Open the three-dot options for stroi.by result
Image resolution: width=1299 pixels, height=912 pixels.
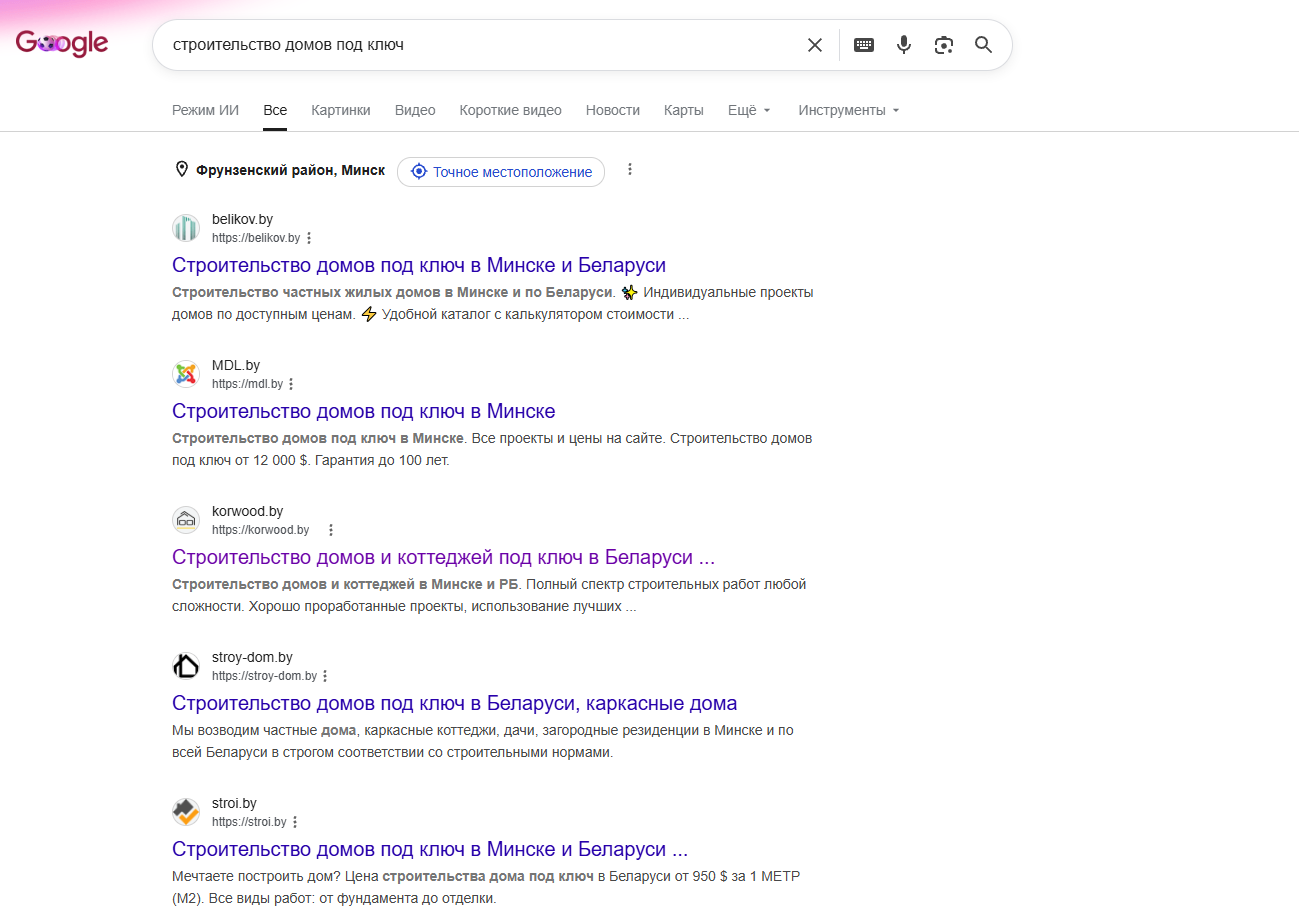295,822
